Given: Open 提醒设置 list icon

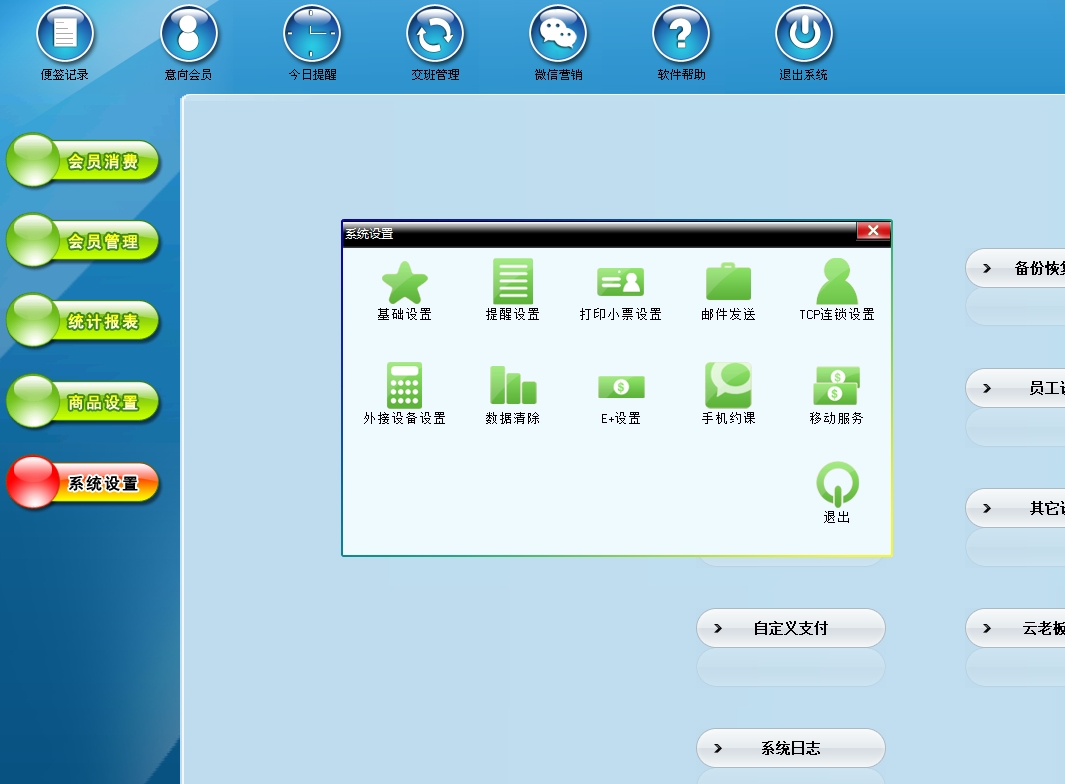Looking at the screenshot, I should [x=512, y=282].
